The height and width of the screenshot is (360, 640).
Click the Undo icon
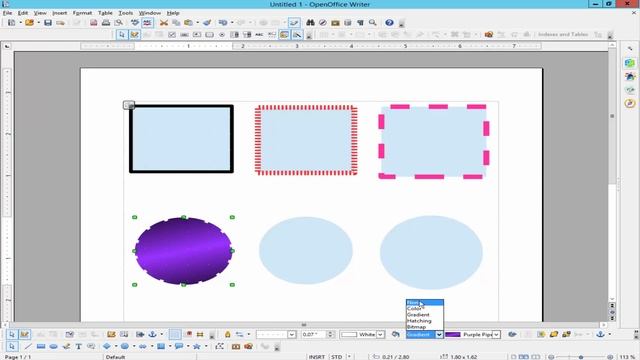click(x=223, y=23)
